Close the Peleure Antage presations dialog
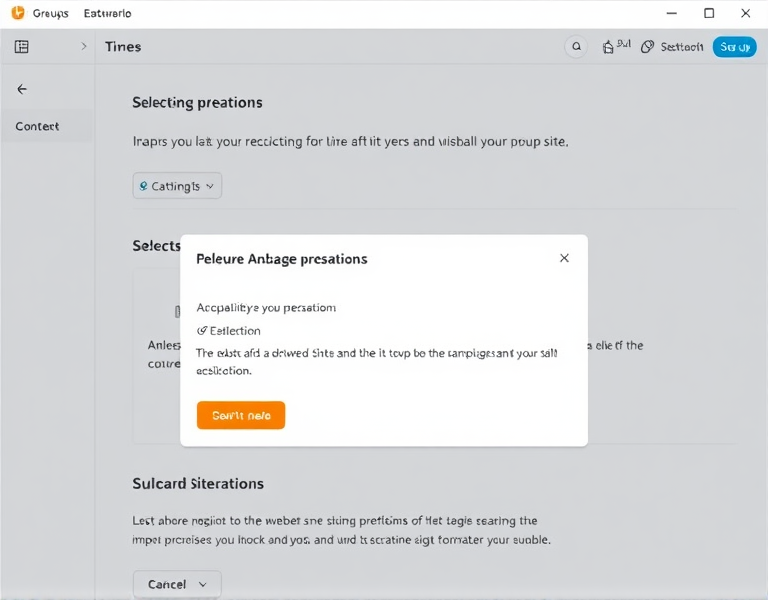Screen dimensions: 768x600 tap(564, 258)
